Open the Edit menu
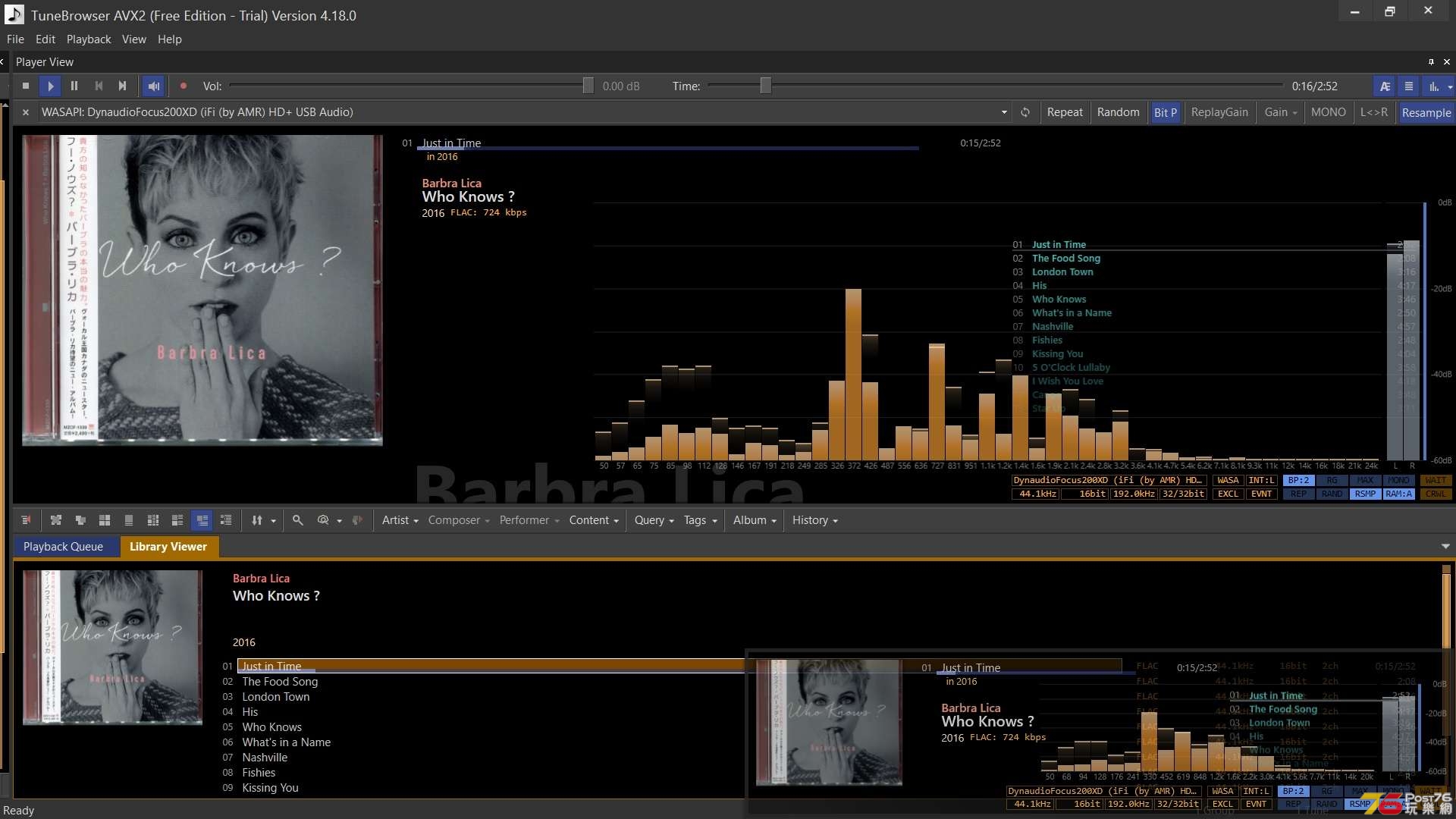The height and width of the screenshot is (819, 1456). [x=45, y=39]
